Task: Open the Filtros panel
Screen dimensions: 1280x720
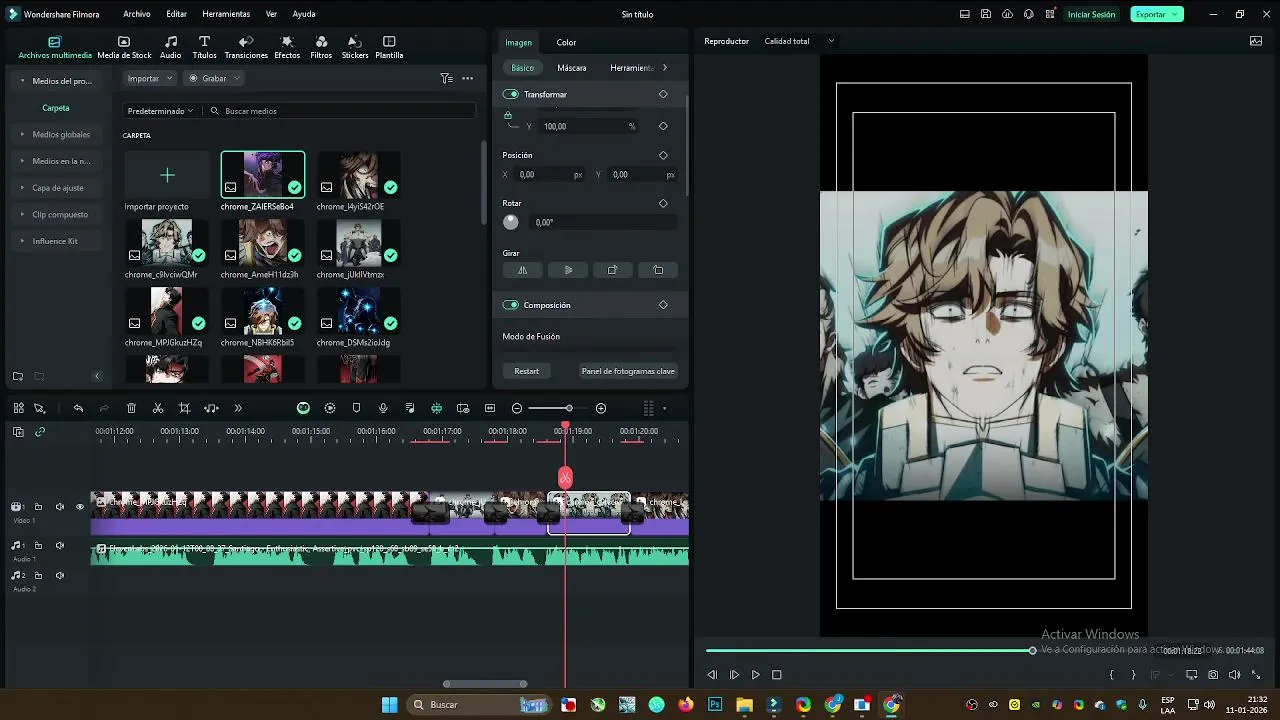Action: pos(321,47)
